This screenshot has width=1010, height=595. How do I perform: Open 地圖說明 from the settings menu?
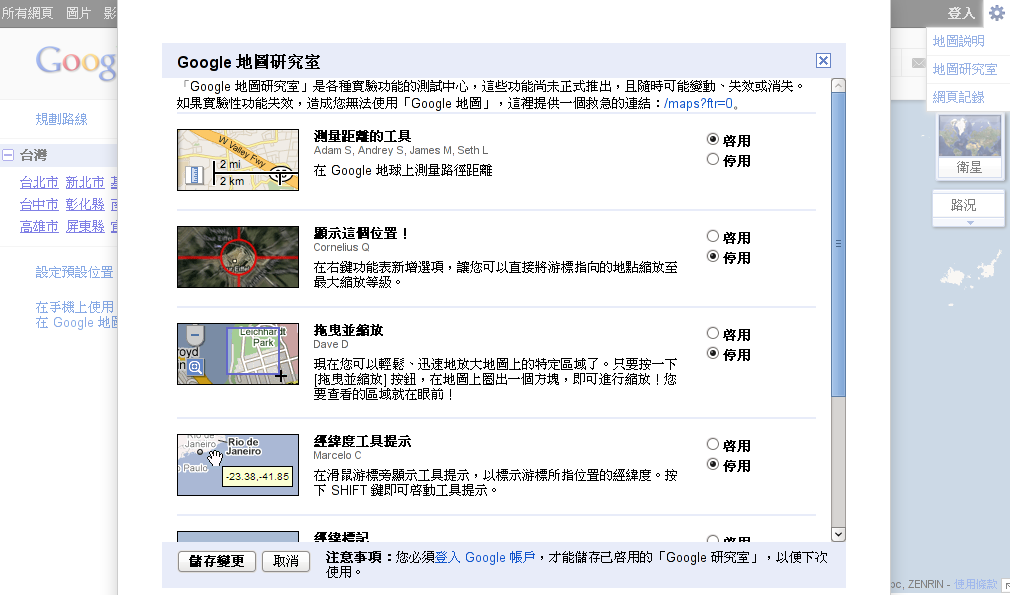[958, 41]
